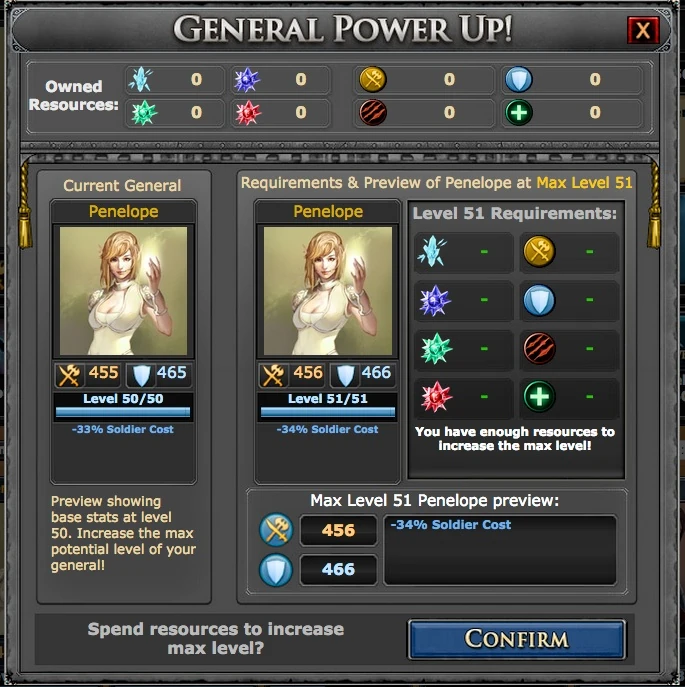The image size is (685, 687).
Task: Click the Level 51/51 experience bar
Action: point(328,411)
